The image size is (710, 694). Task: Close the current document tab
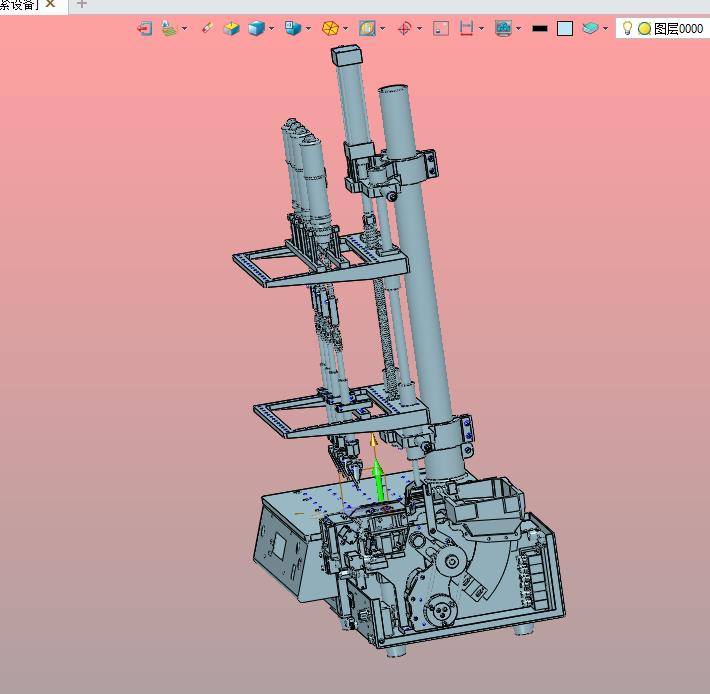pyautogui.click(x=51, y=4)
